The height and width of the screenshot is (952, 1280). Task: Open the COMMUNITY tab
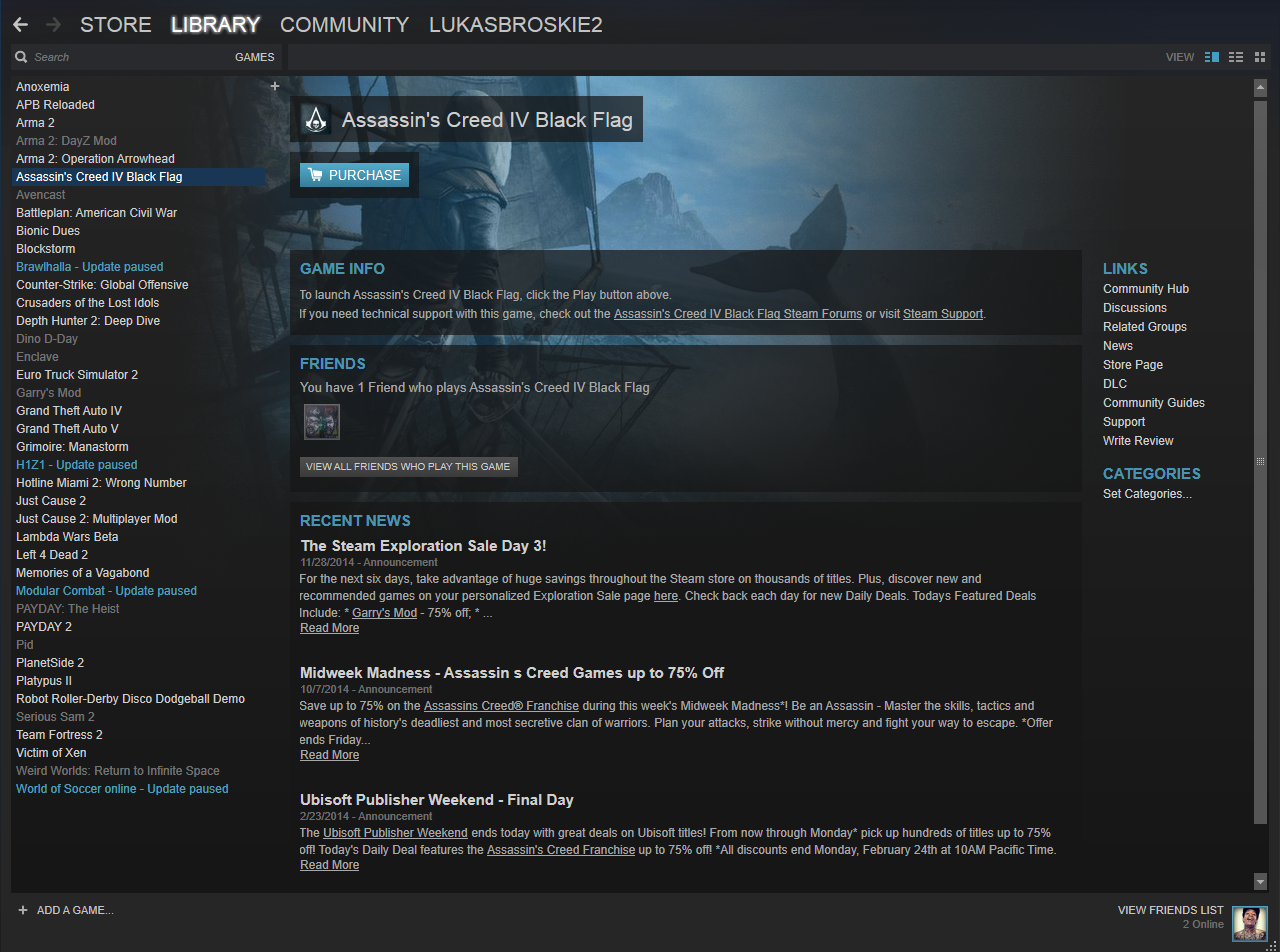click(344, 25)
